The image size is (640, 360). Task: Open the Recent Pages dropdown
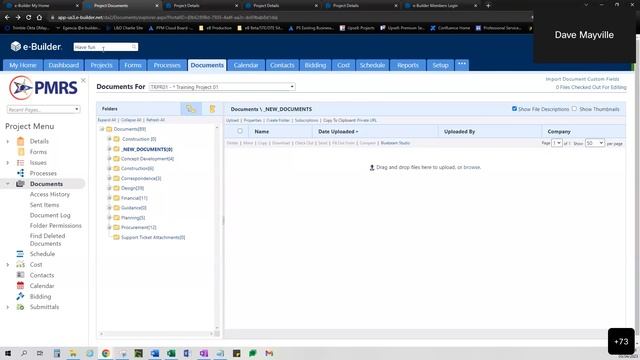[x=43, y=109]
